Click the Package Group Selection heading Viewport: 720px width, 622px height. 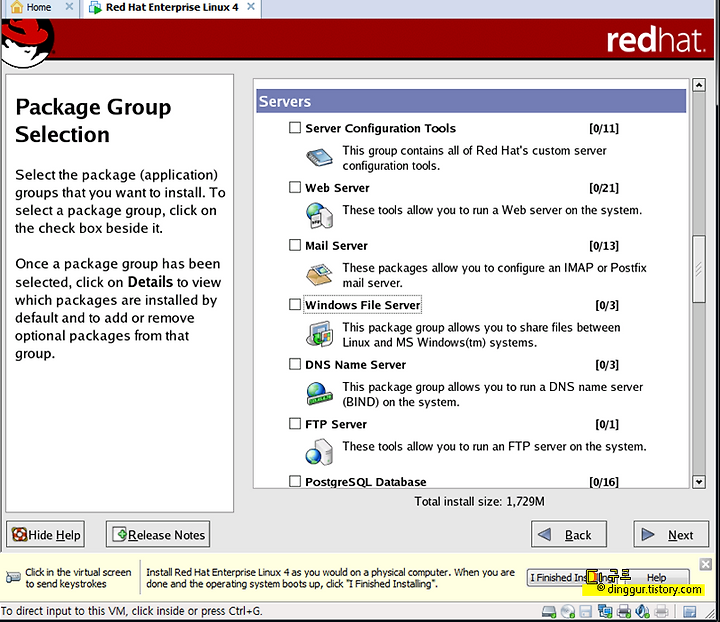pyautogui.click(x=93, y=120)
